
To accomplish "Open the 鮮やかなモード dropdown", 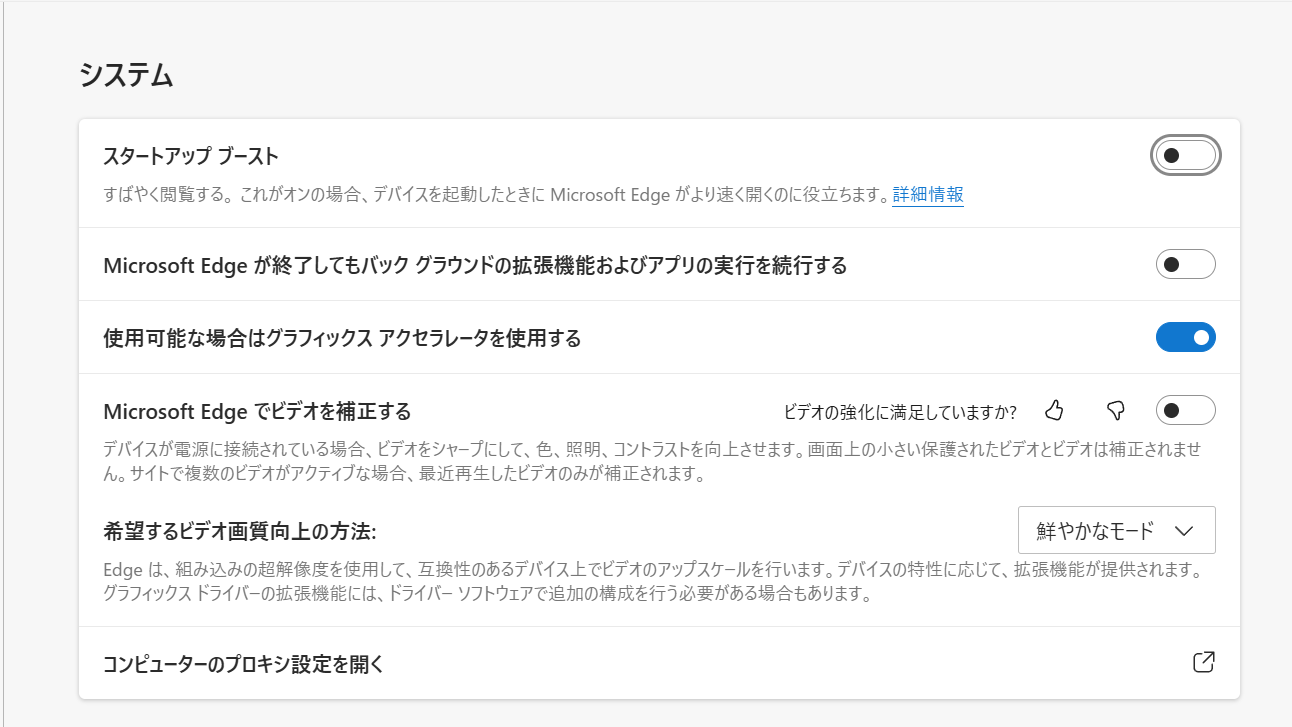I will 1116,530.
